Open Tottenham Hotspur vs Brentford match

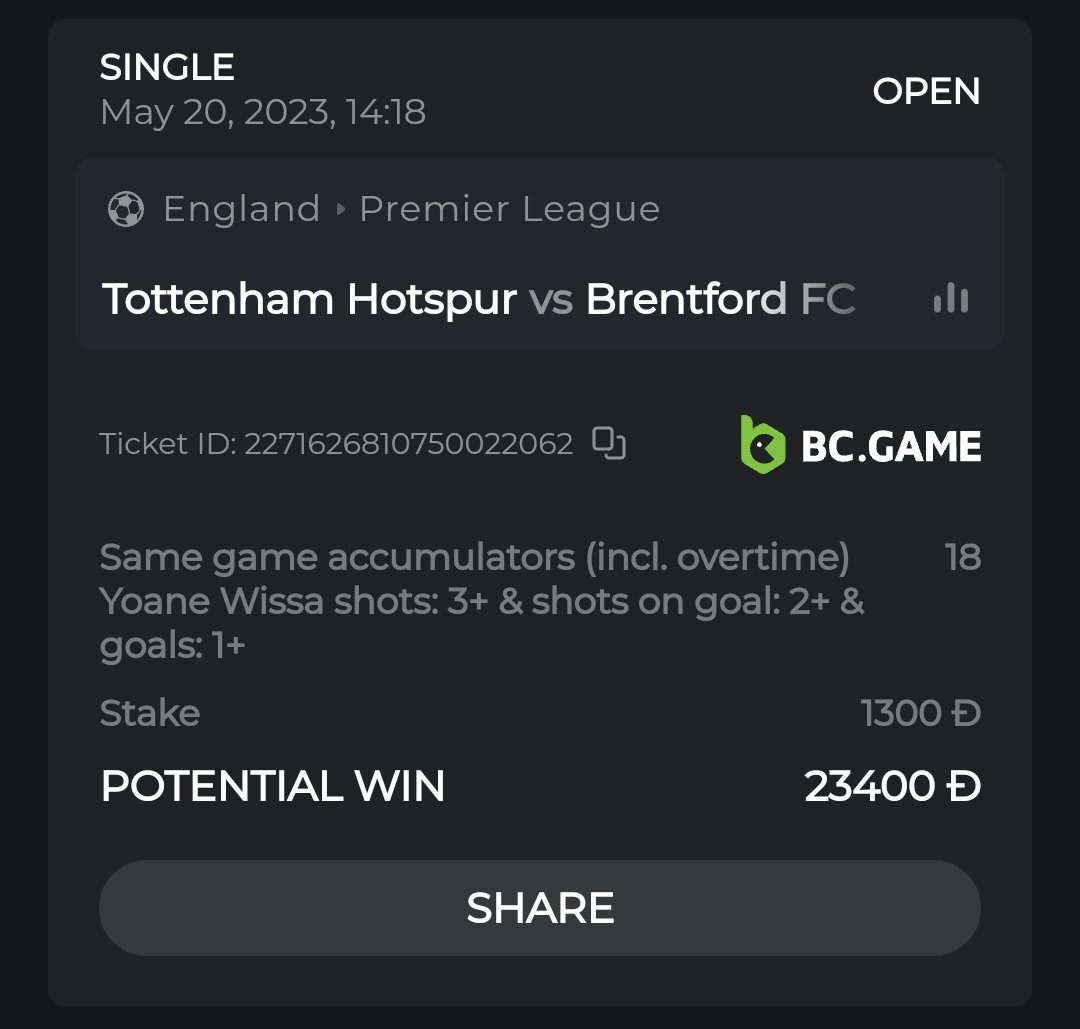pos(478,299)
